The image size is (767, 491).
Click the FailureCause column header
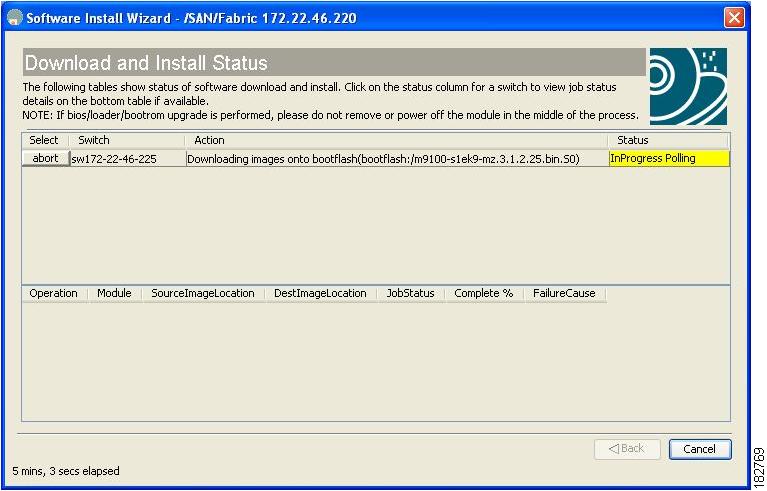pos(564,293)
